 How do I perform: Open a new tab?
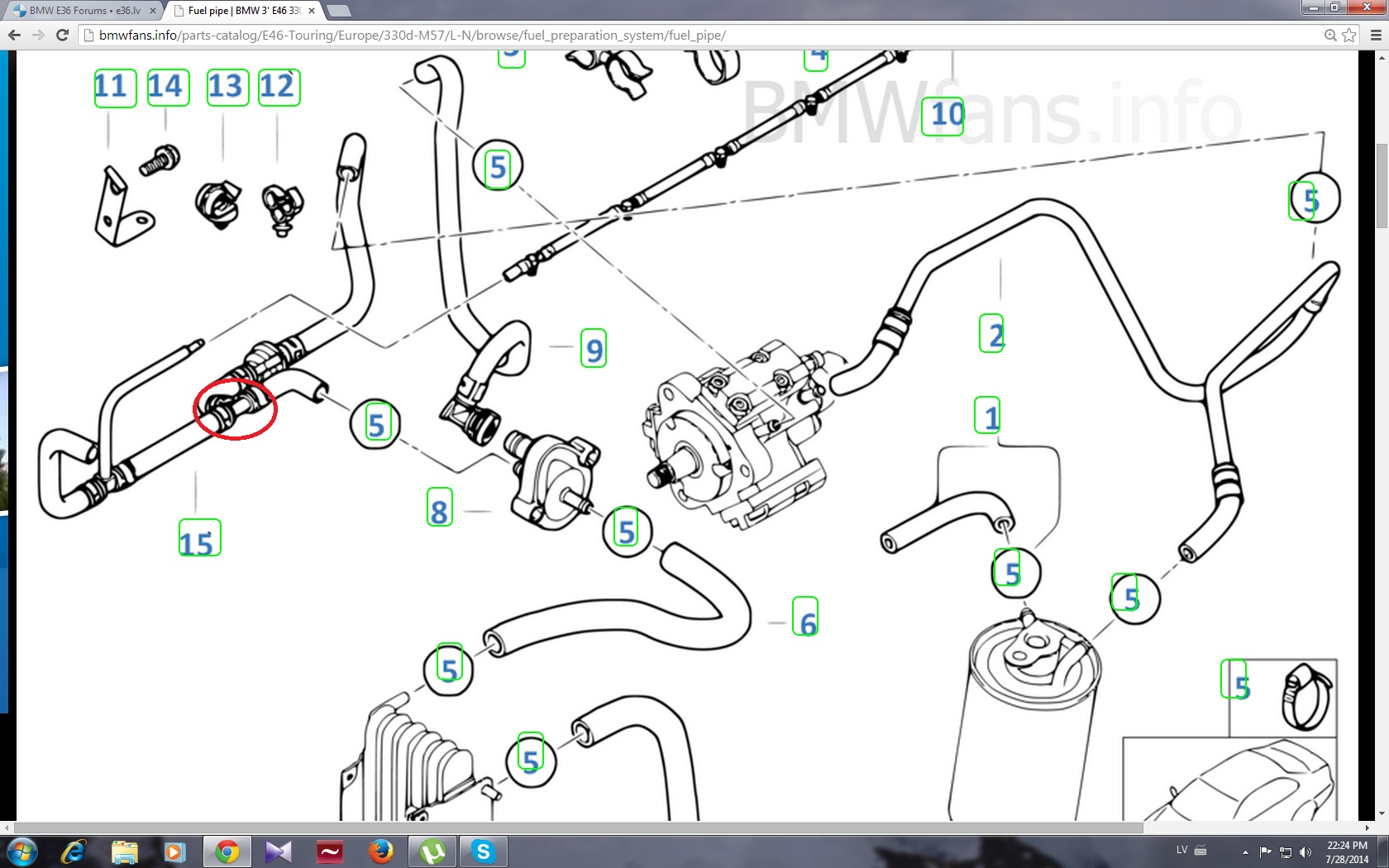pos(339,11)
